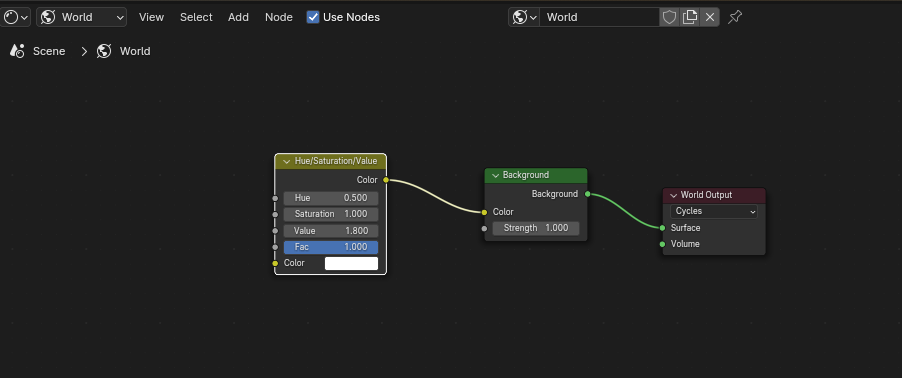The height and width of the screenshot is (378, 902).
Task: Duplicate world with new world icon
Action: [689, 17]
